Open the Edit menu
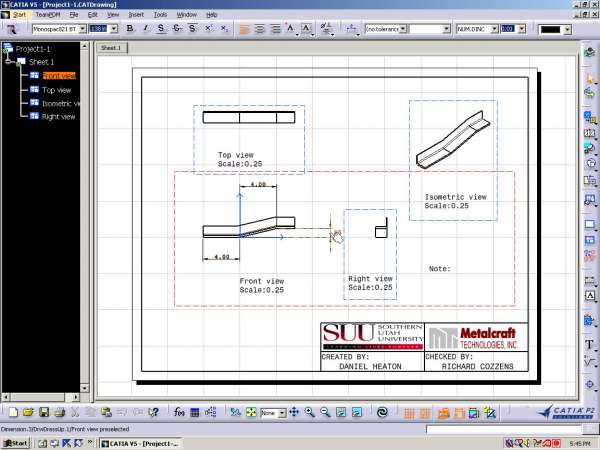Viewport: 600px width, 450px height. pos(93,15)
